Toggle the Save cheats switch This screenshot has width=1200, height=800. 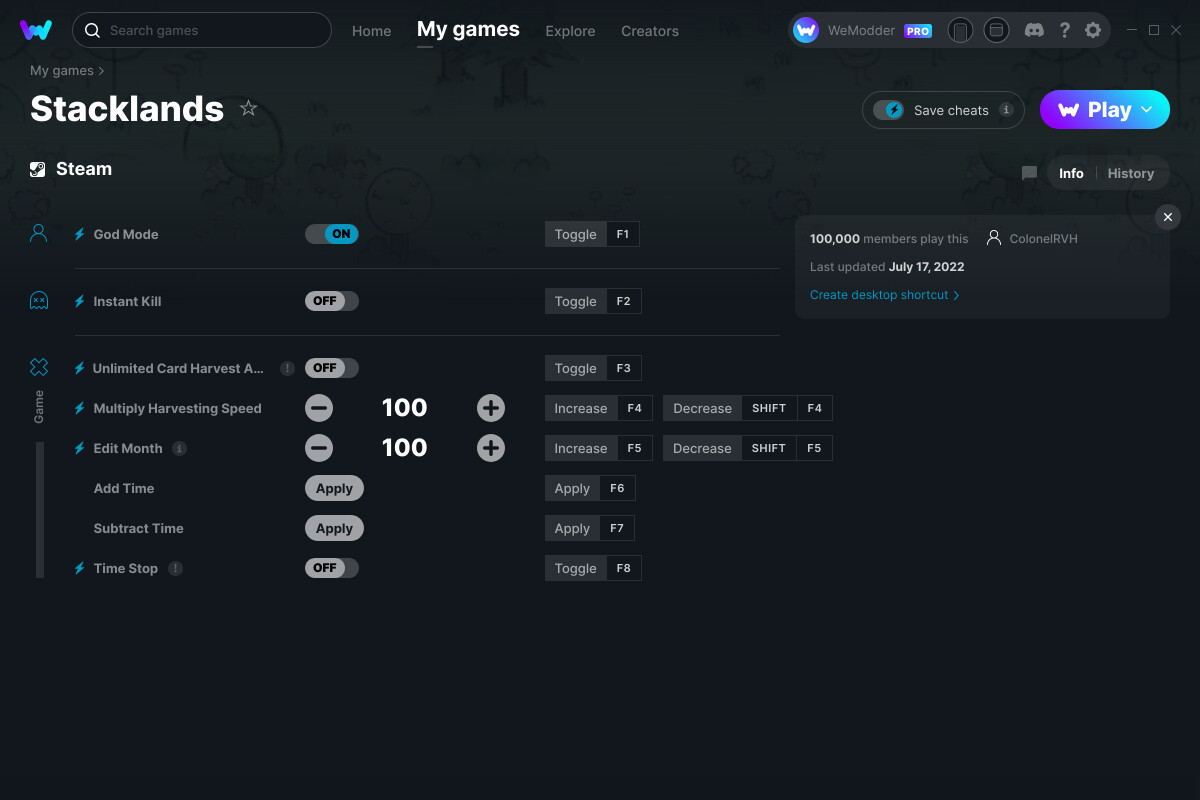(888, 110)
